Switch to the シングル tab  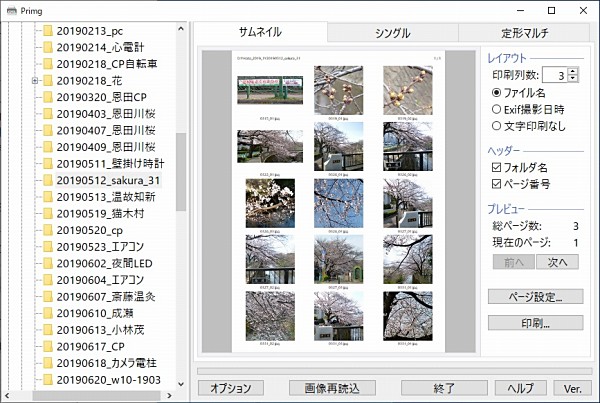393,33
